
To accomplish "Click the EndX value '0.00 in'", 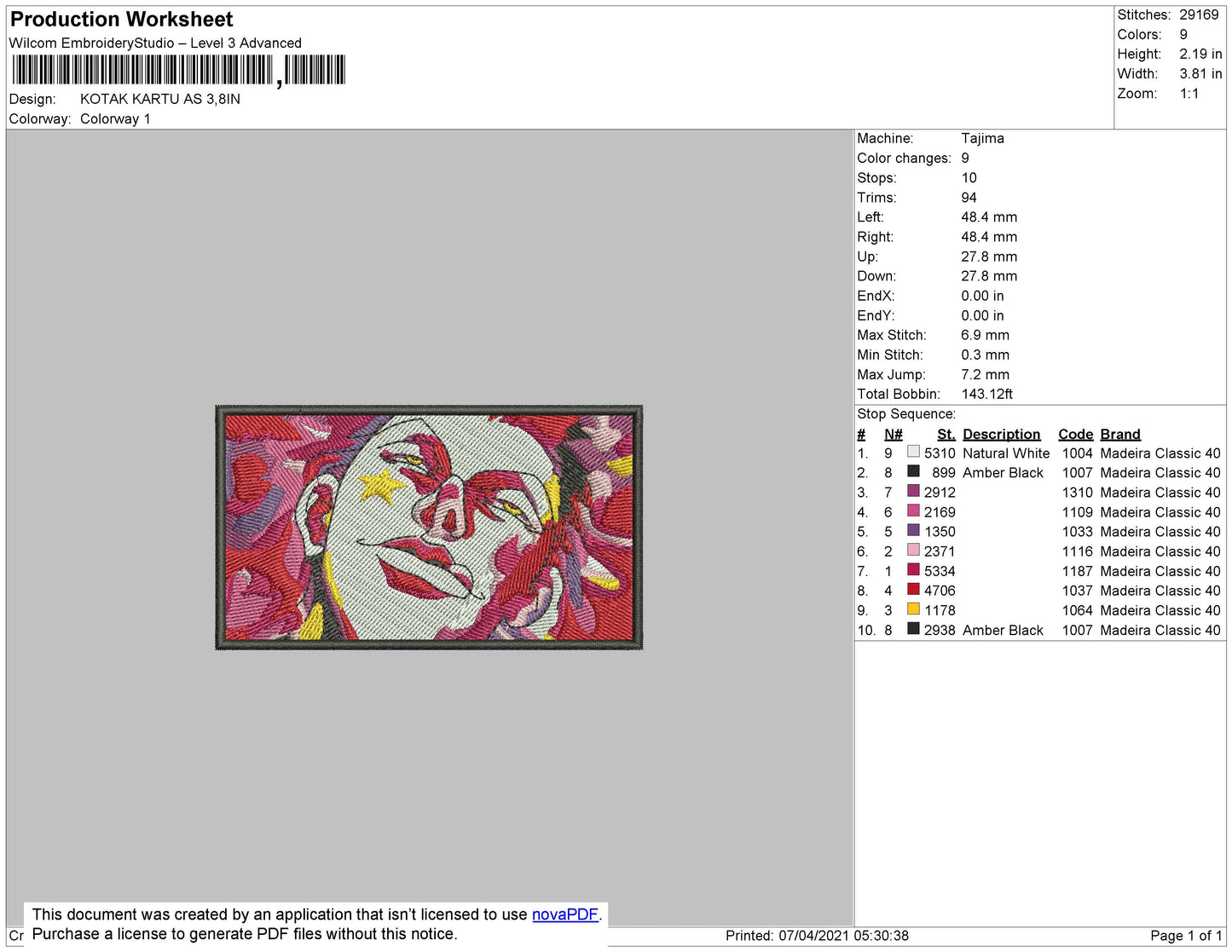I will pyautogui.click(x=982, y=296).
